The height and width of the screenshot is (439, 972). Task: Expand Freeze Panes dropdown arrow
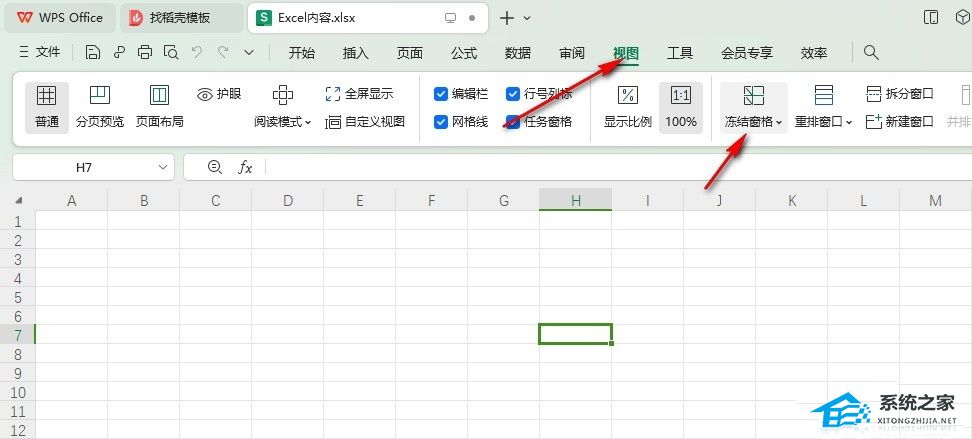coord(779,122)
